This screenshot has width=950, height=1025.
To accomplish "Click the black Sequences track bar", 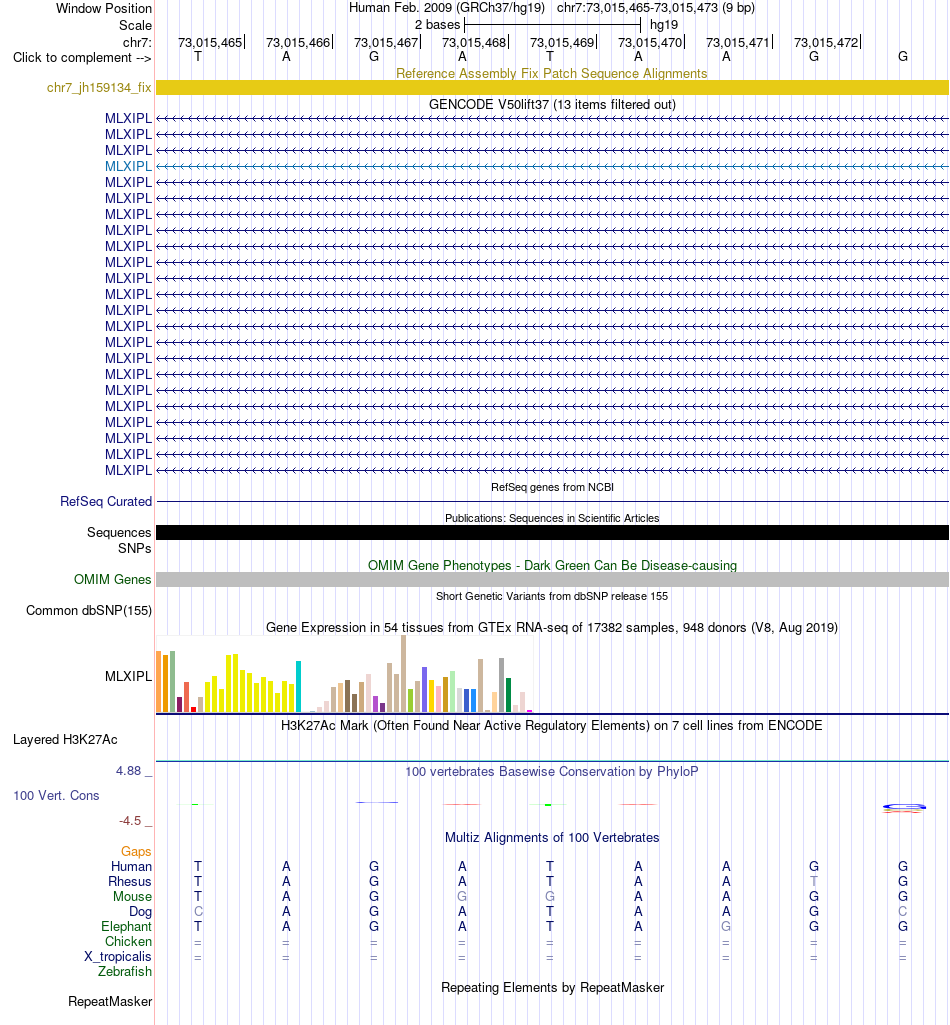I will 552,533.
